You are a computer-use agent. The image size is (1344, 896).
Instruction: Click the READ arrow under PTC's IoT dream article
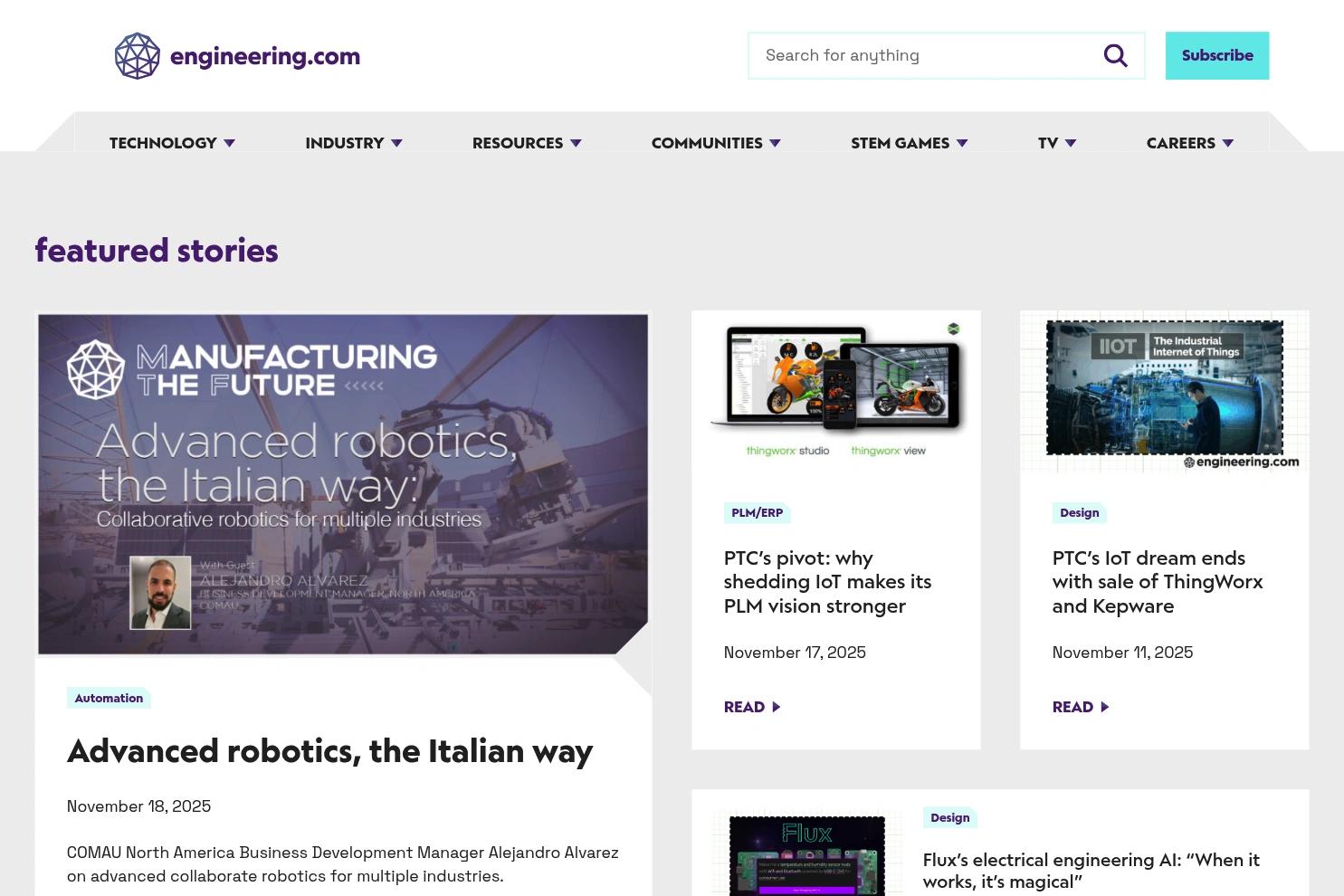coord(1105,708)
